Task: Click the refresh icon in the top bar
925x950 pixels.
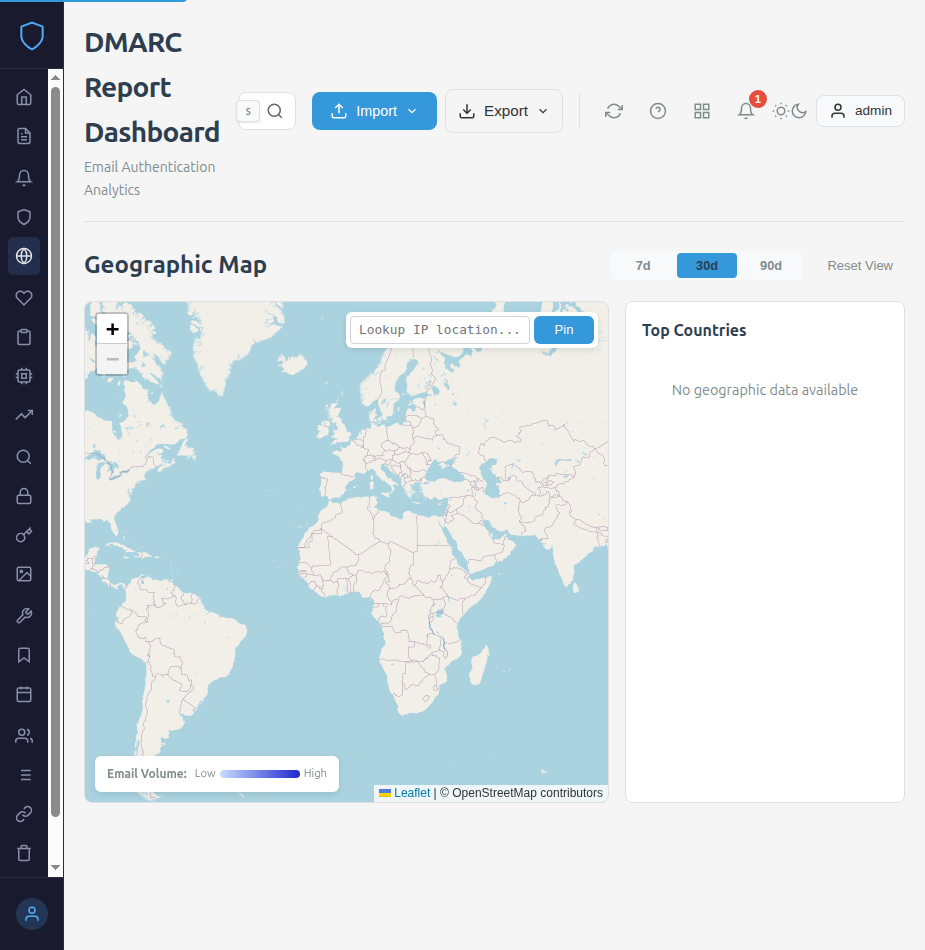Action: point(614,111)
